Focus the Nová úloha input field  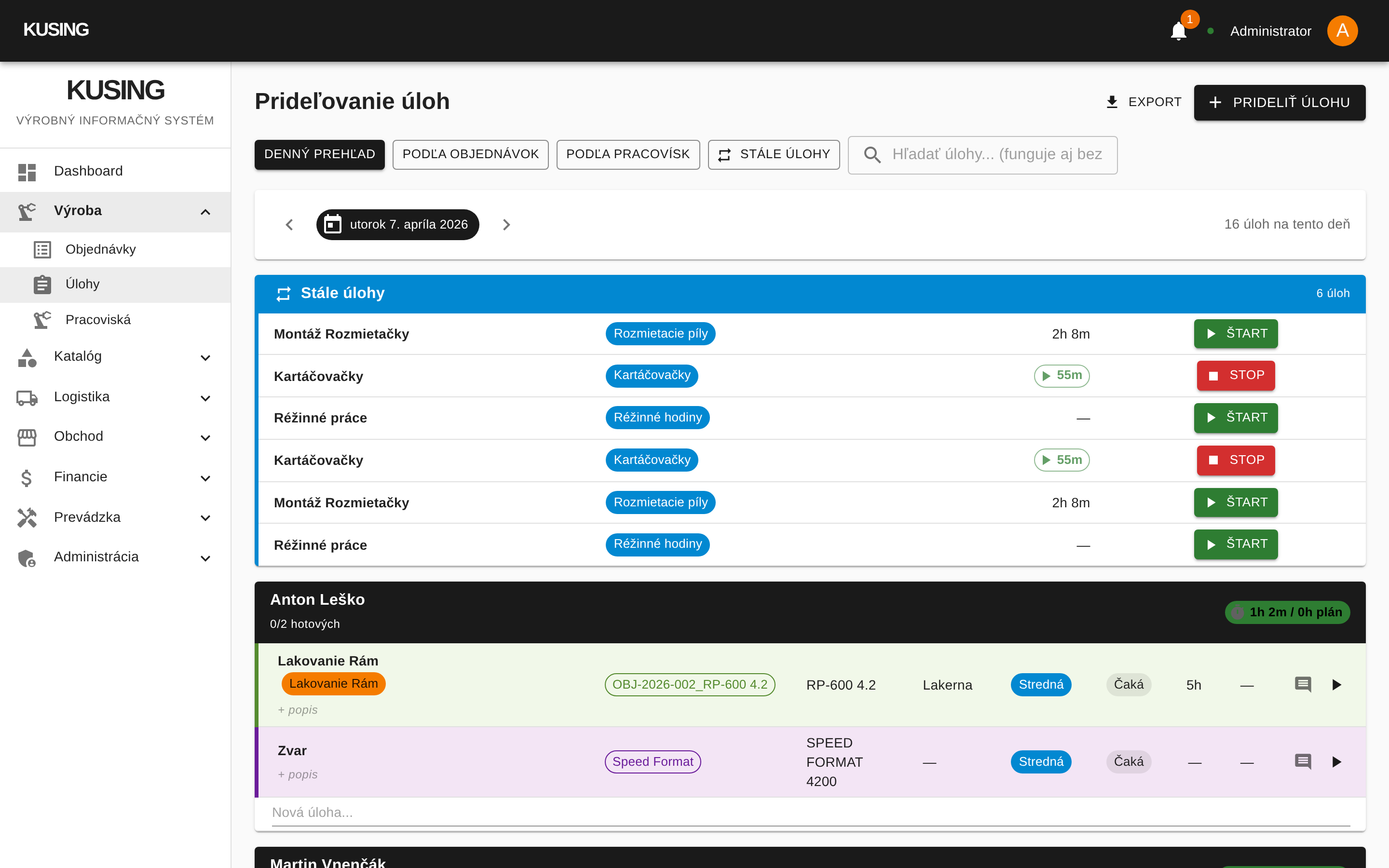(810, 813)
